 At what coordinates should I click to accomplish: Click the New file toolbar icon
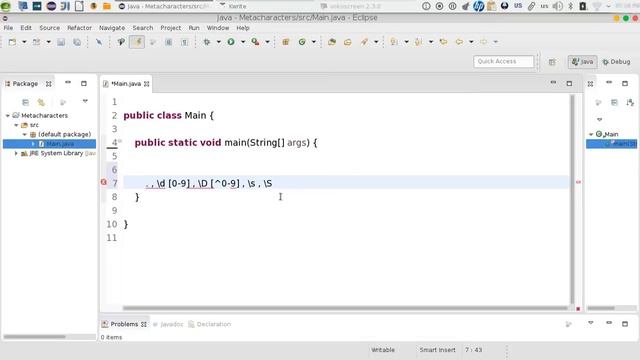pos(12,42)
